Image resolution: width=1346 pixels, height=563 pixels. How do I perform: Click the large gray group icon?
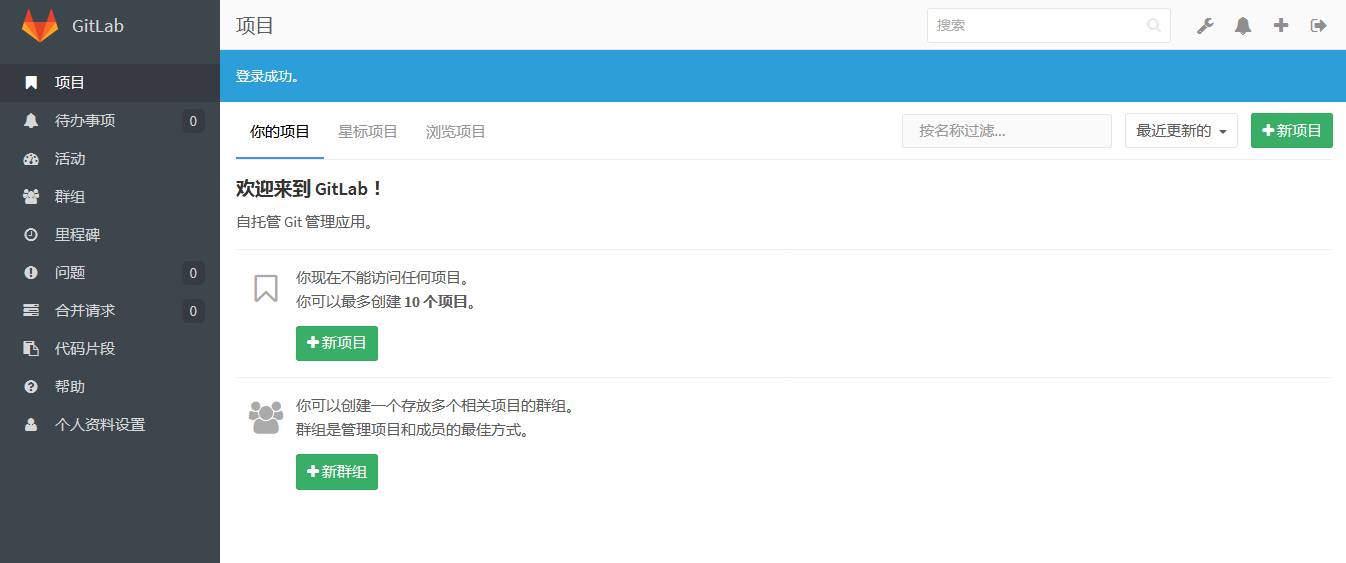[x=266, y=417]
